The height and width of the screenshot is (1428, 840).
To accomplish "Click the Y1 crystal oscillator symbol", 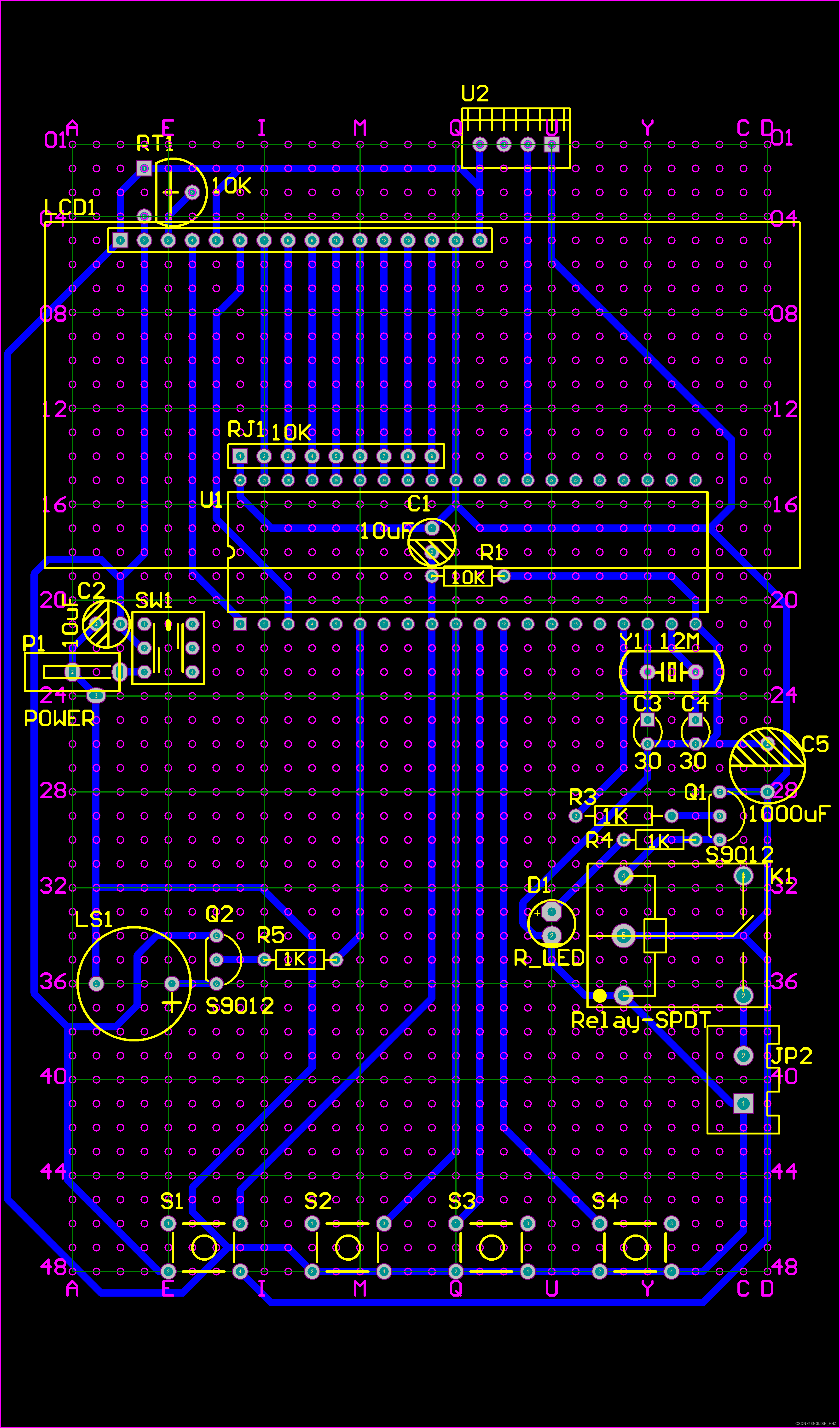I will click(x=671, y=672).
